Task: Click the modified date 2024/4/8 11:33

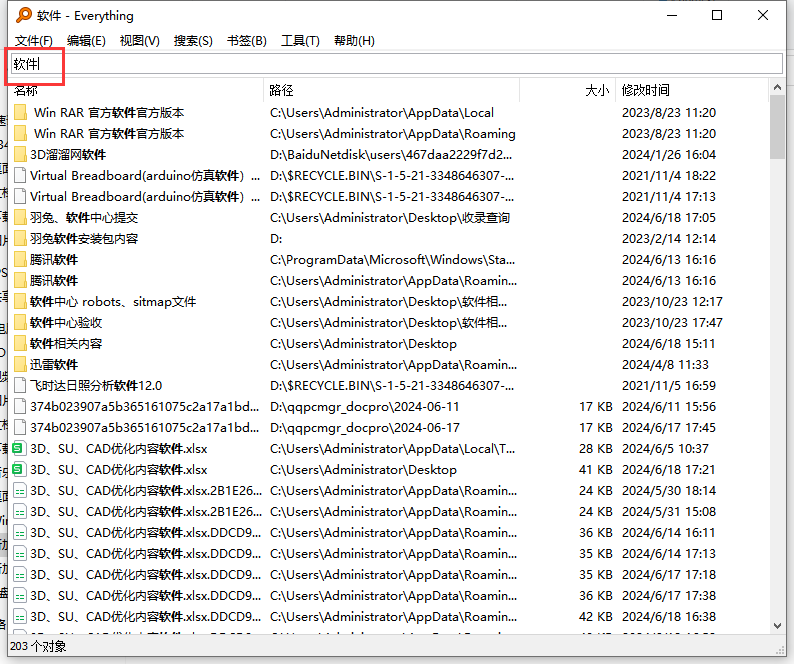Action: [665, 365]
